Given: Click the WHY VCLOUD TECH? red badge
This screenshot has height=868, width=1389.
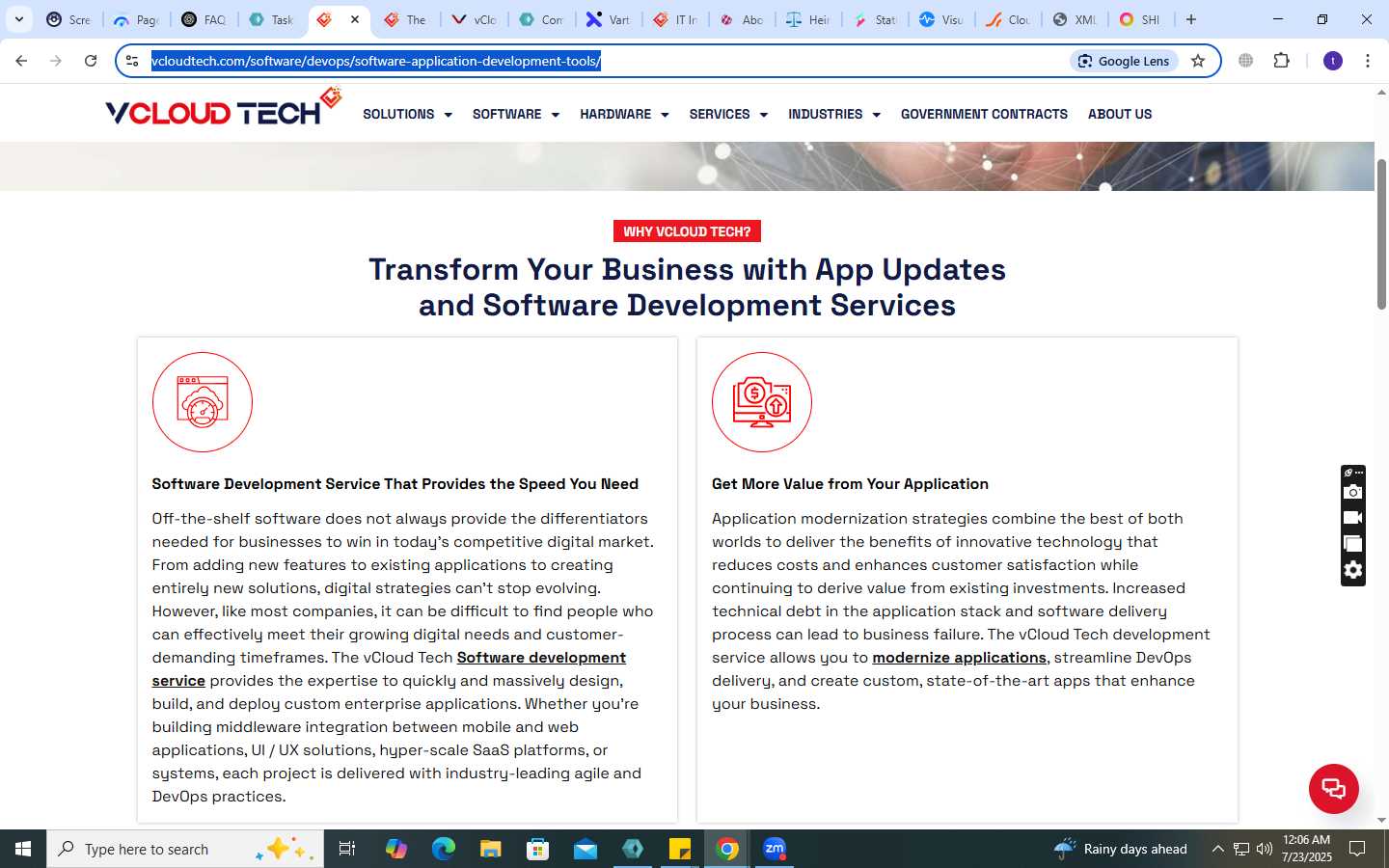Looking at the screenshot, I should pyautogui.click(x=687, y=231).
